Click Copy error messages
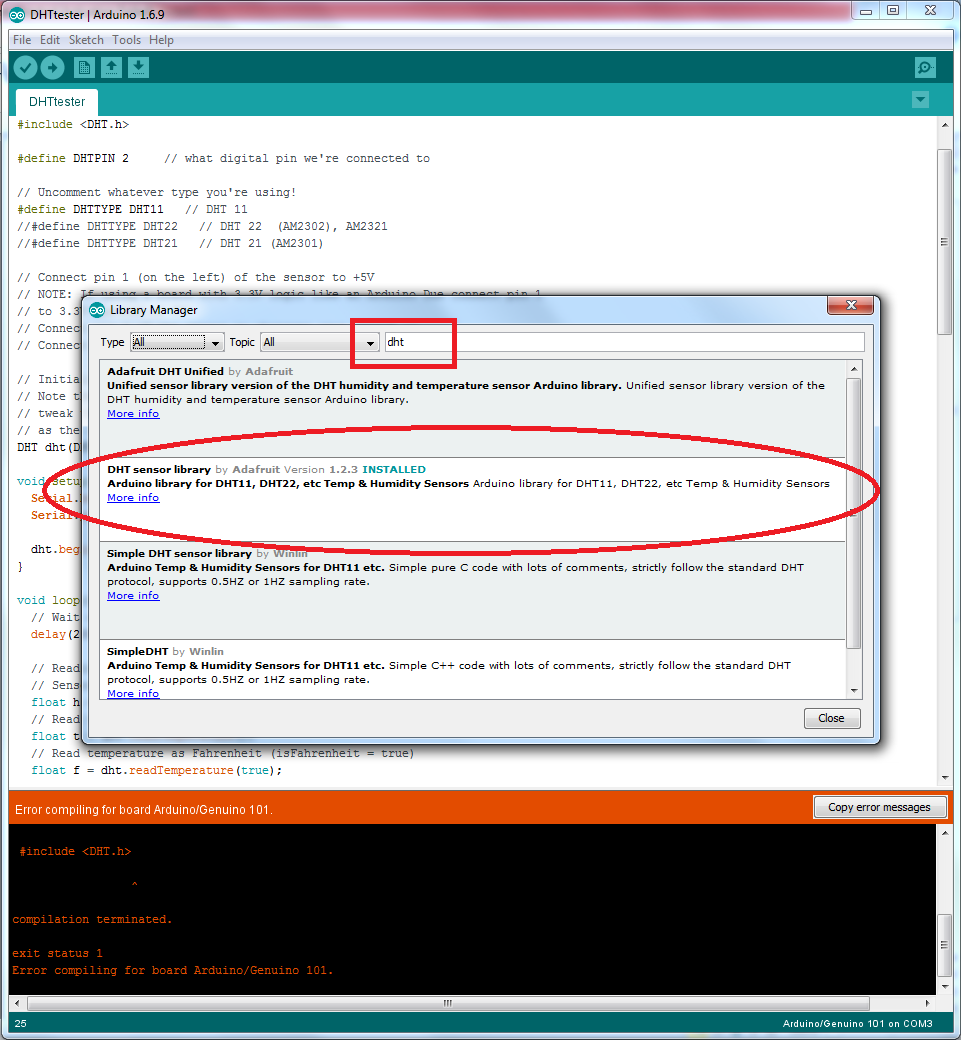This screenshot has width=963, height=1040. pyautogui.click(x=879, y=807)
